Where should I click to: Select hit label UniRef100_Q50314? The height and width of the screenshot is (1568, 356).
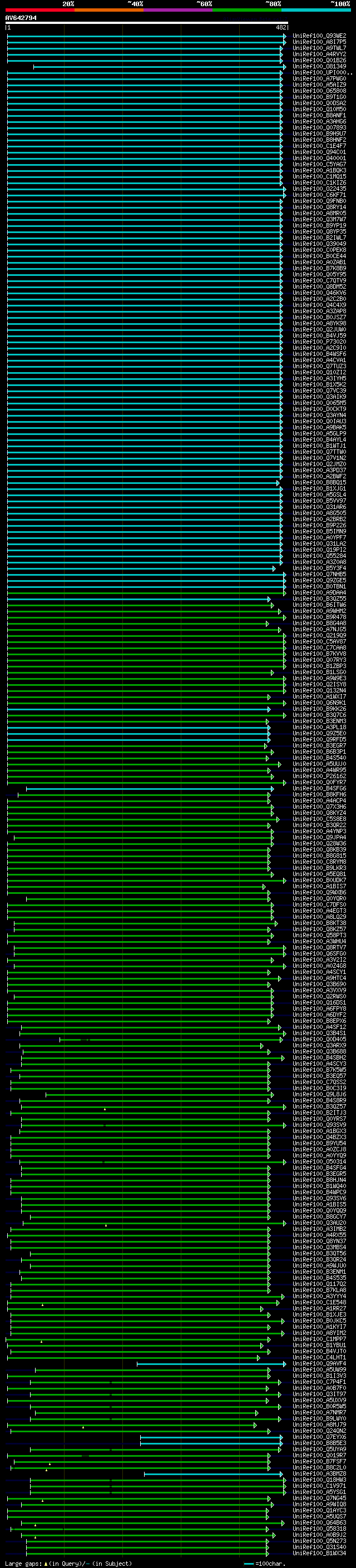(319, 1162)
